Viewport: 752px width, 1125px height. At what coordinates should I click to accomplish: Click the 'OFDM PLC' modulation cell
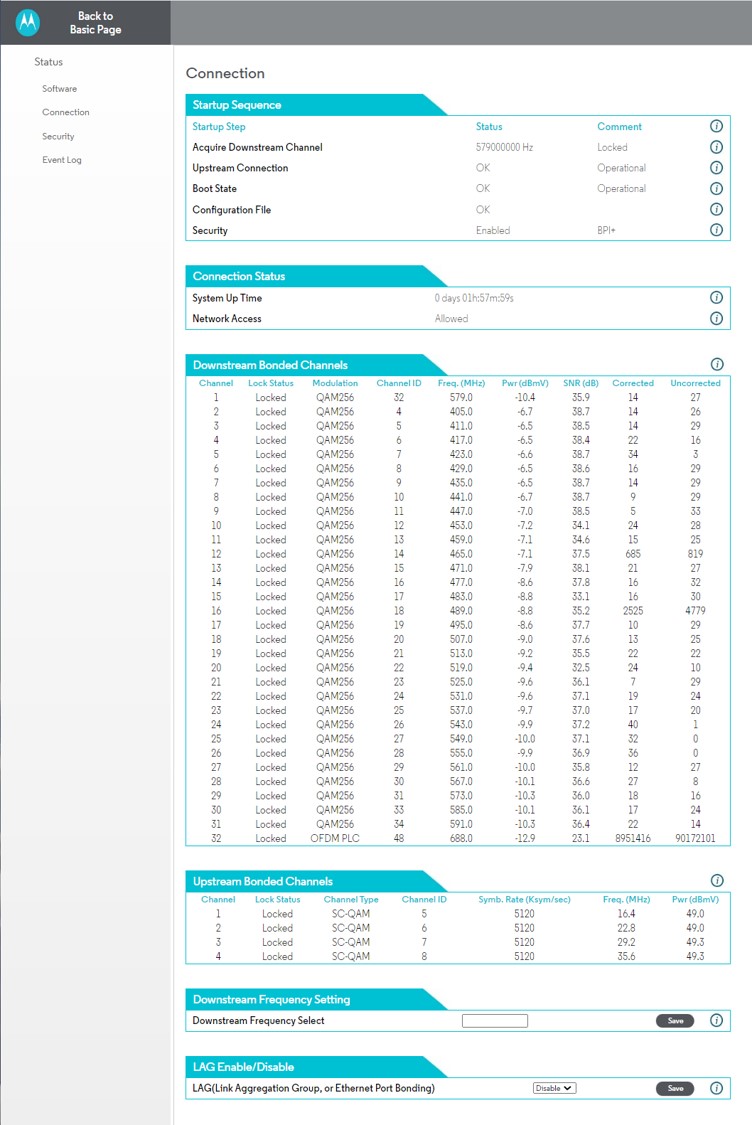click(335, 838)
